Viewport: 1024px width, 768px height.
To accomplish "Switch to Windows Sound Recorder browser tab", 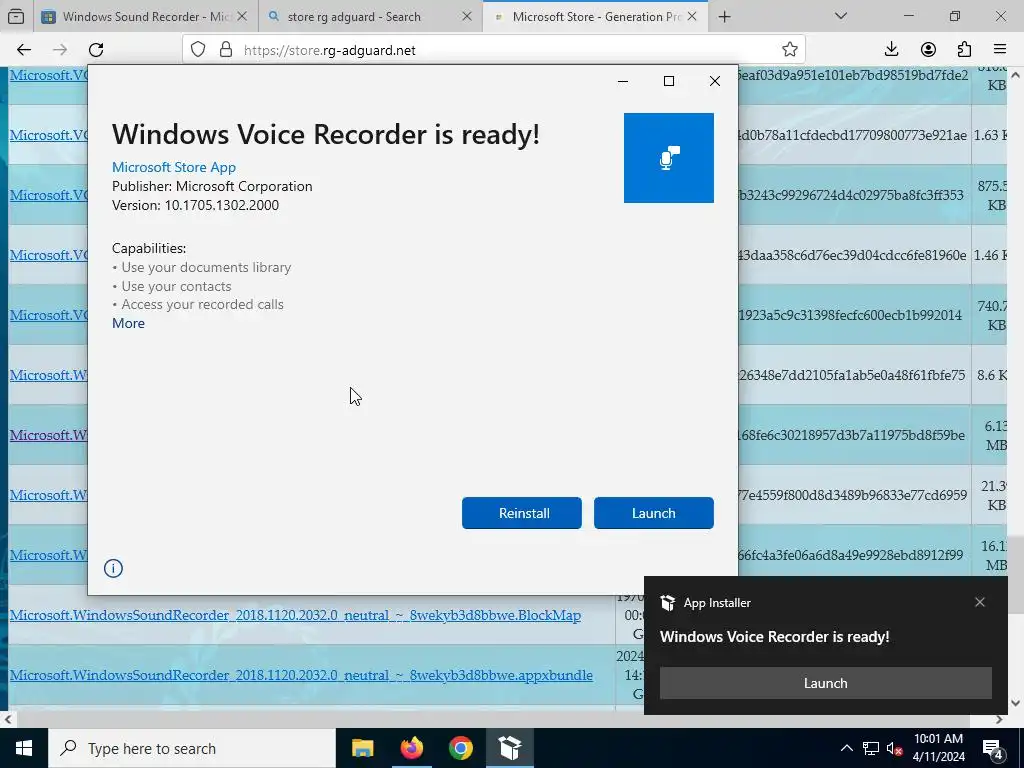I will pos(144,16).
